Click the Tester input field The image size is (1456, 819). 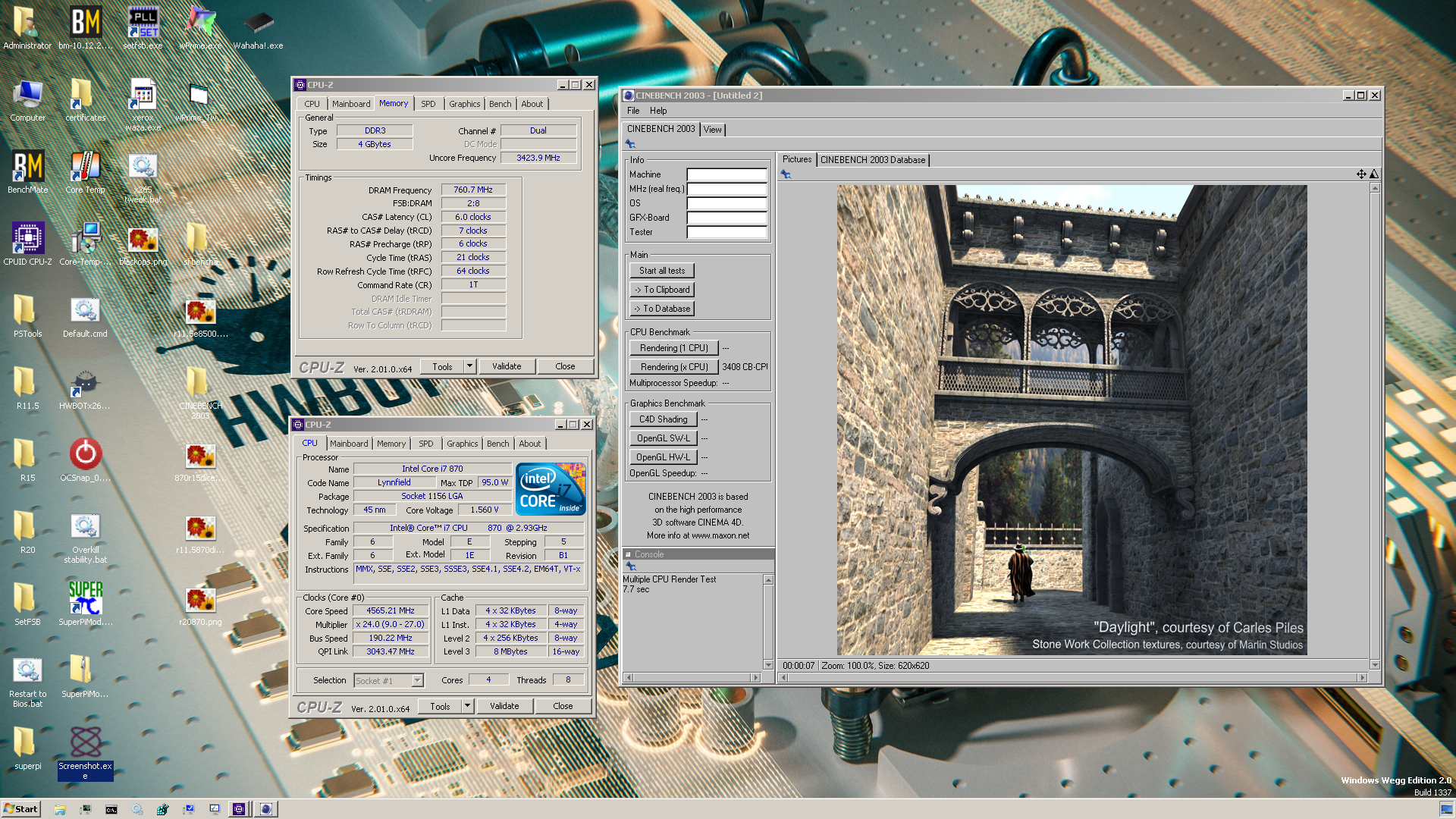pyautogui.click(x=726, y=232)
